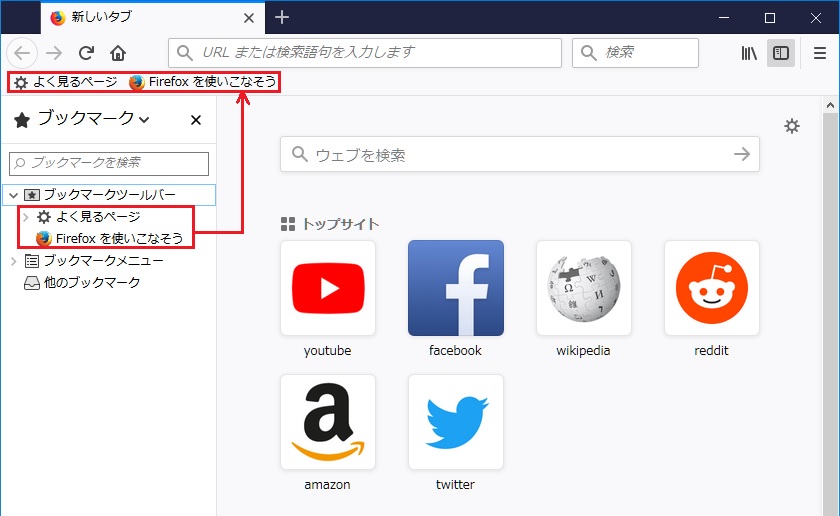Viewport: 840px width, 516px height.
Task: Open the hamburger application menu
Action: [819, 53]
